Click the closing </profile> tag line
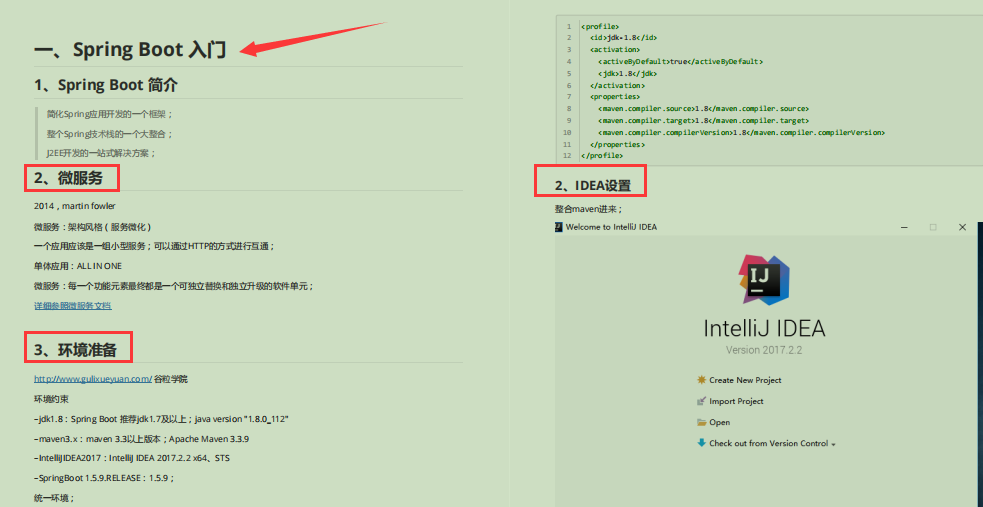983x507 pixels. [x=602, y=155]
